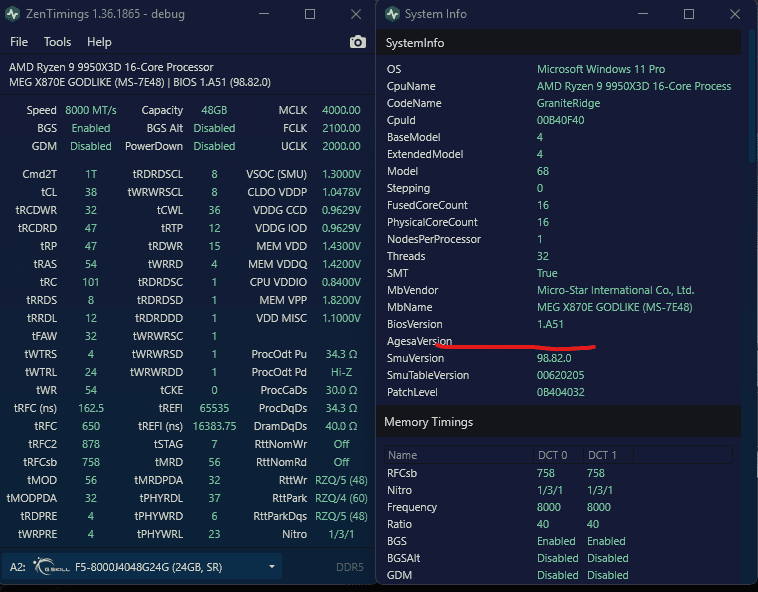This screenshot has height=592, width=758.
Task: Click the PowerDown Disabled value
Action: coord(214,146)
